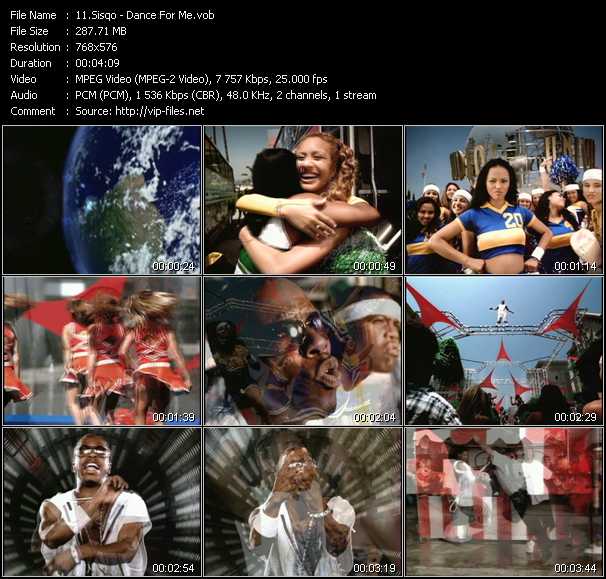Select the thumbnail with red tents and stage
The width and height of the screenshot is (606, 579).
(x=504, y=351)
